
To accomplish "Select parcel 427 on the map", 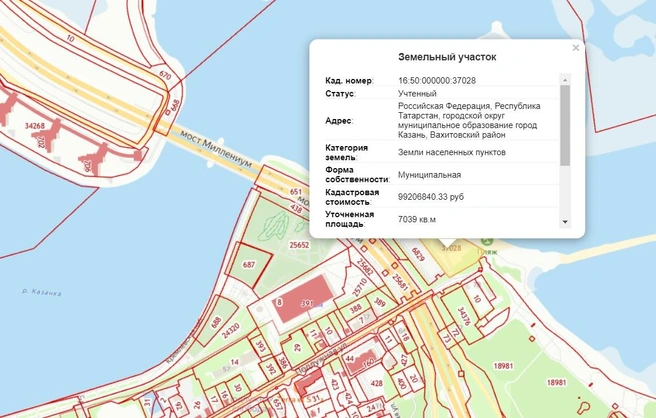I will coord(404,360).
